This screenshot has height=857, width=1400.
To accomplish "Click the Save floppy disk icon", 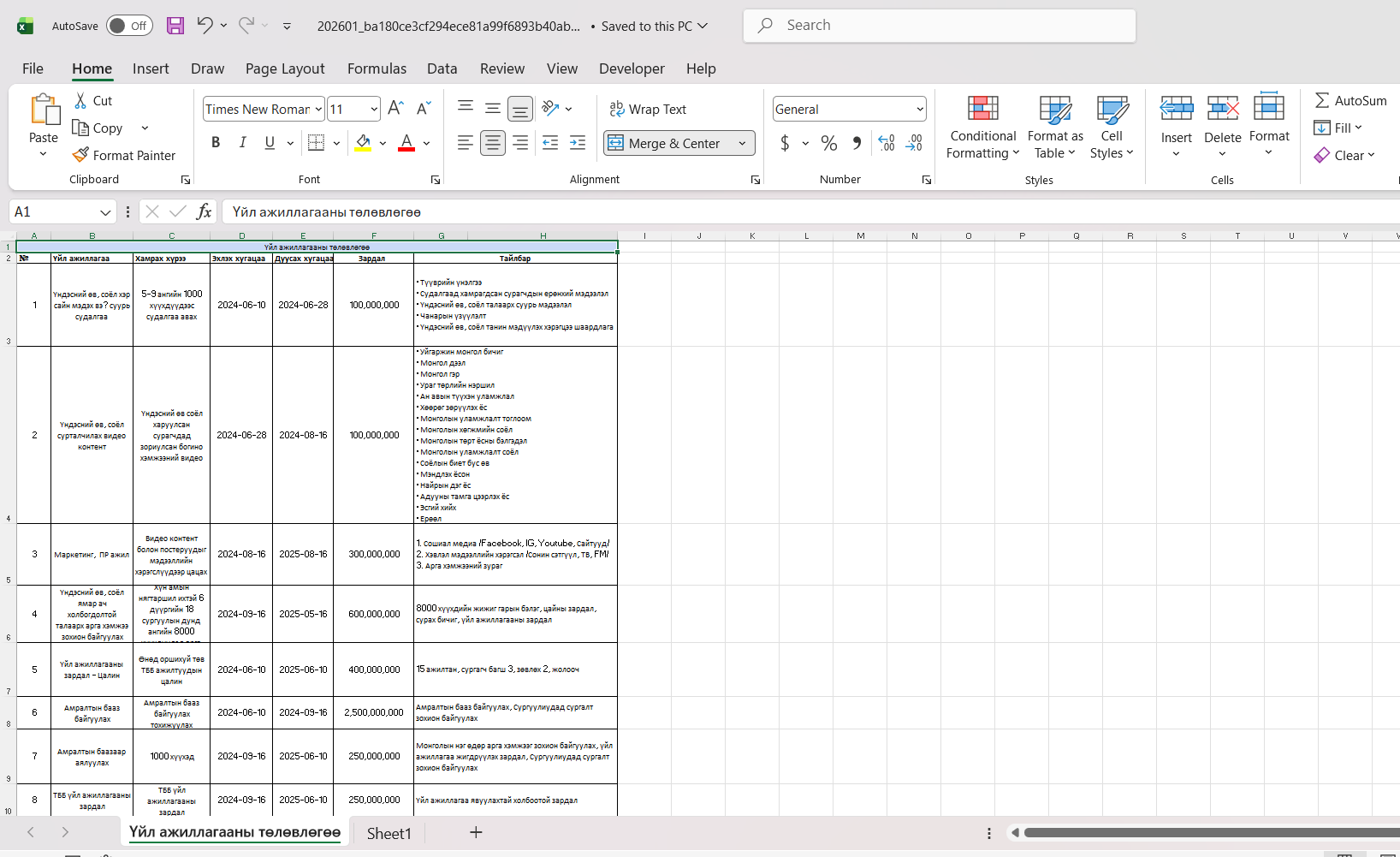I will 175,26.
